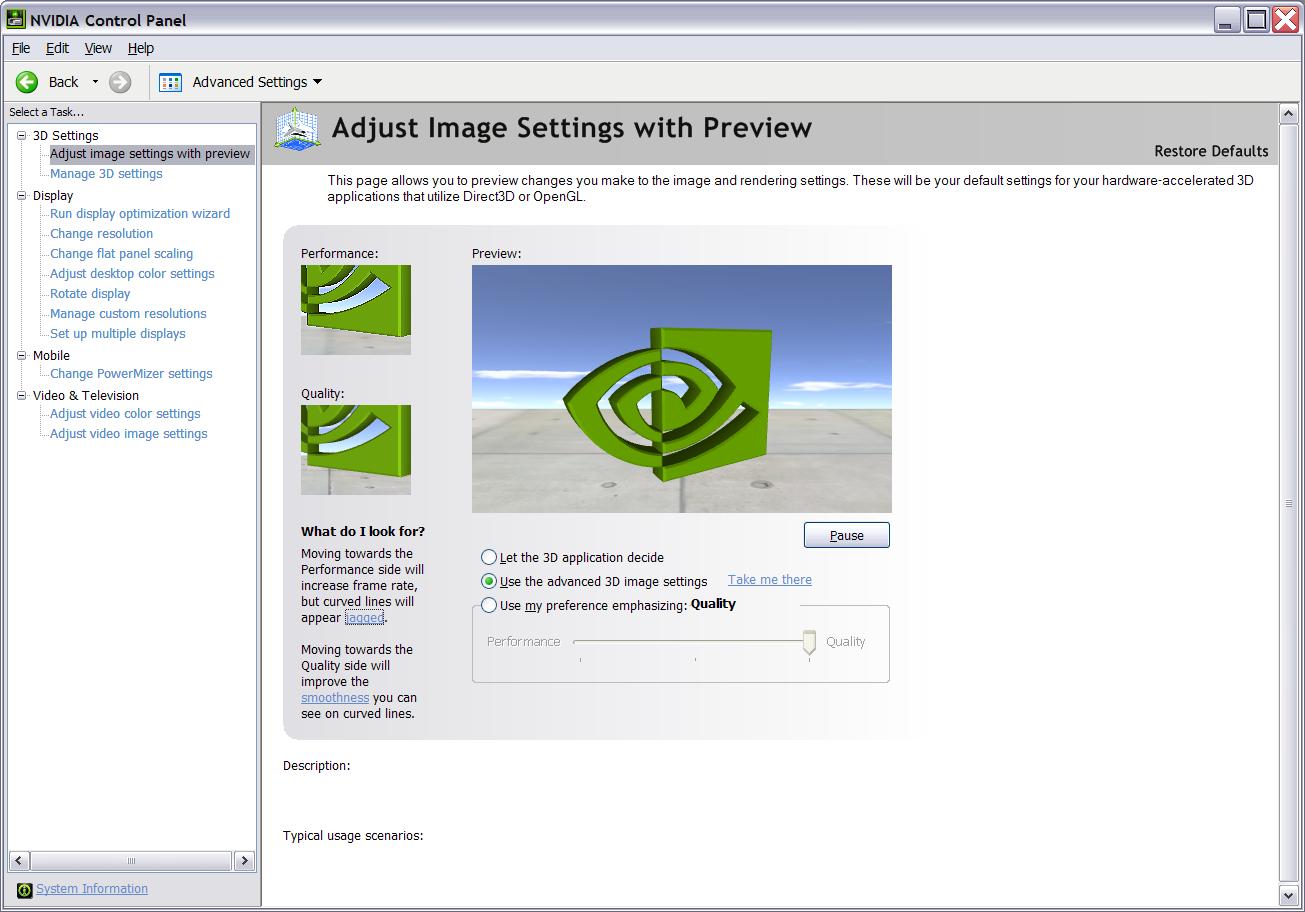The width and height of the screenshot is (1305, 912).
Task: Click the Performance–Quality slider thumb
Action: pos(809,643)
